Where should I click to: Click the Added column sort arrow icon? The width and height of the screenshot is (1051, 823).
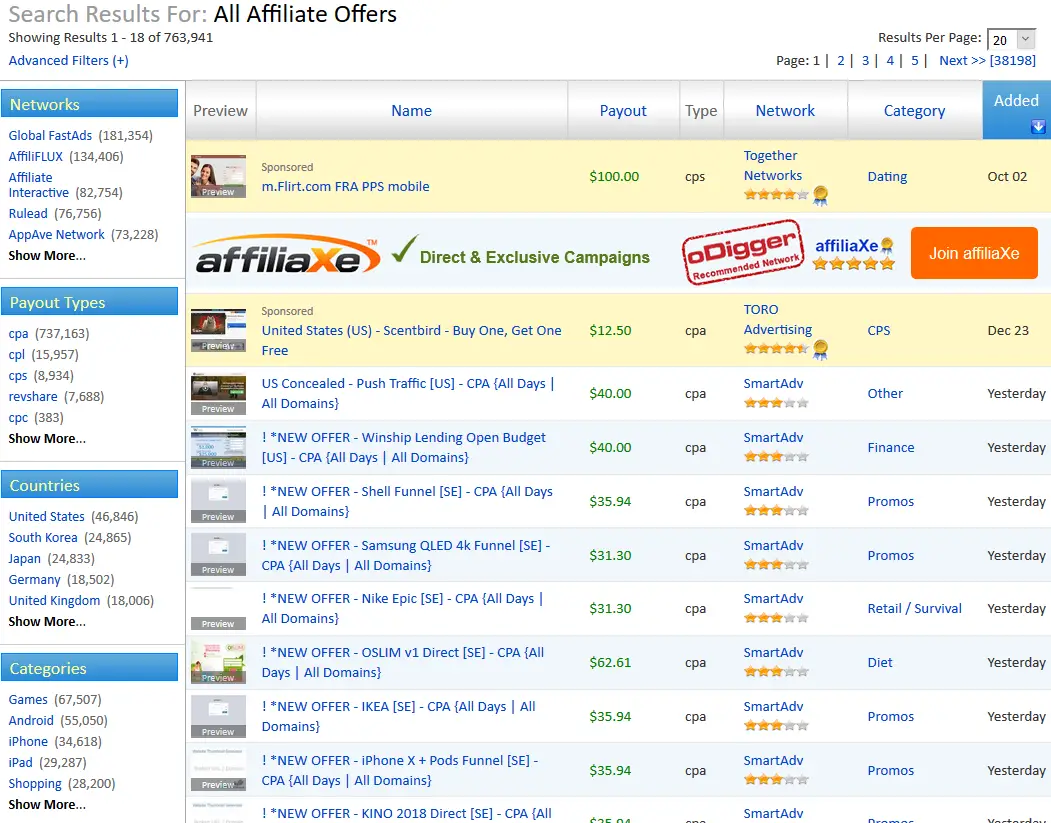(x=1038, y=126)
